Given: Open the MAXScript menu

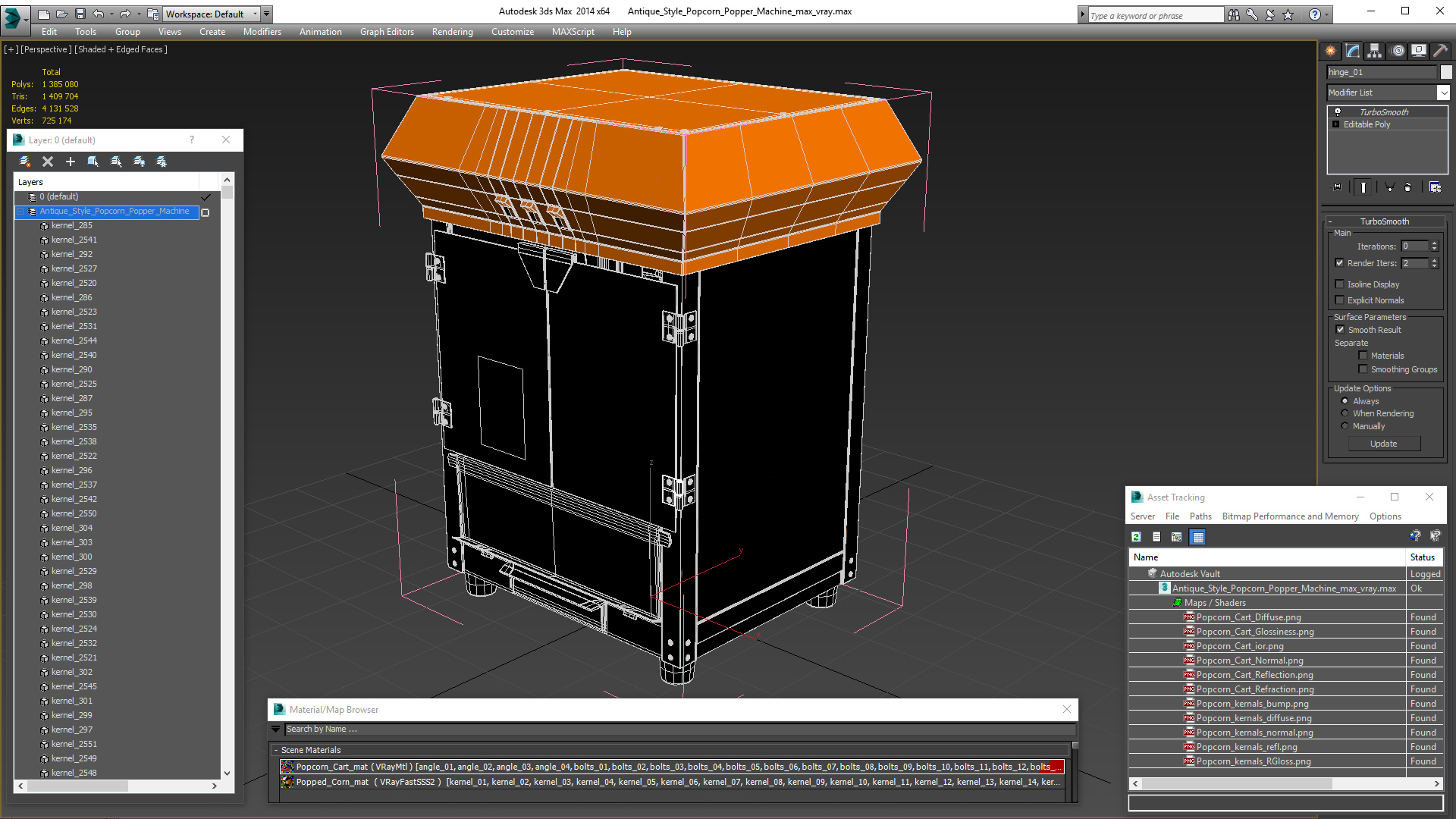Looking at the screenshot, I should click(x=573, y=32).
